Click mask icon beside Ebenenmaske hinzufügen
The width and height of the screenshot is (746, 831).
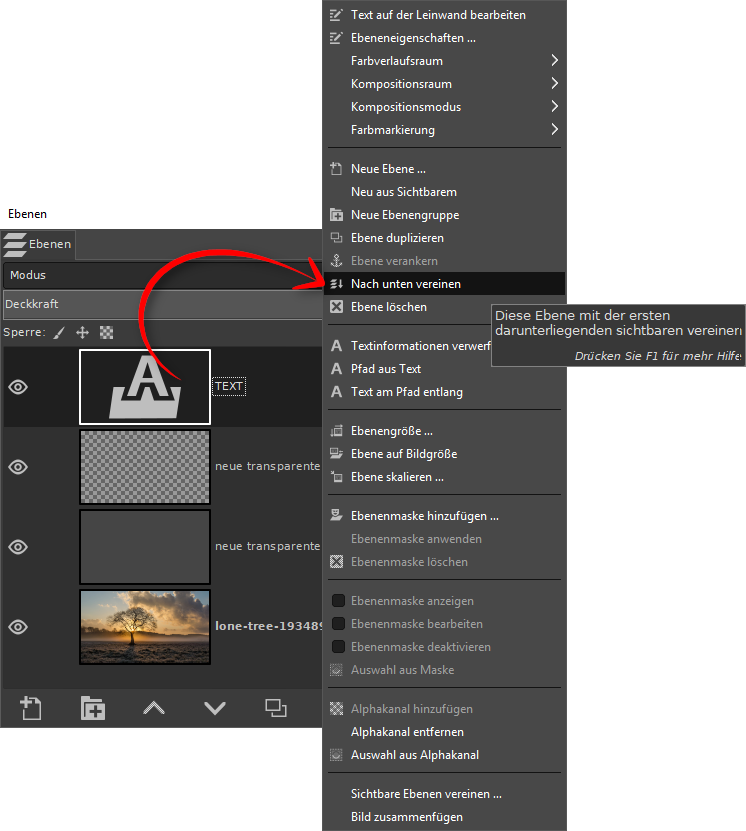click(x=336, y=516)
